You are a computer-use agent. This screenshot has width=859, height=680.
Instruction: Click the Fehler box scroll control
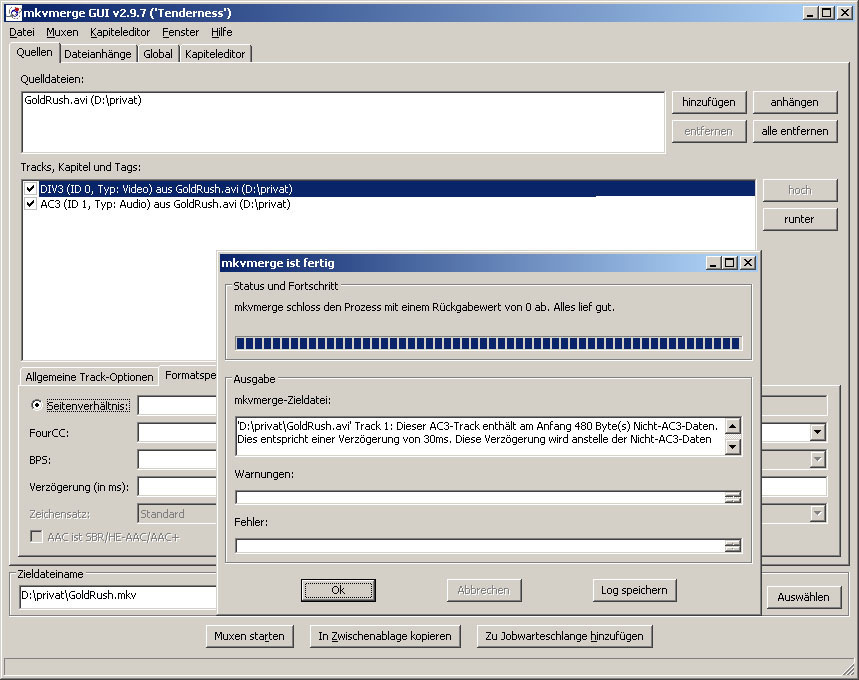point(732,546)
